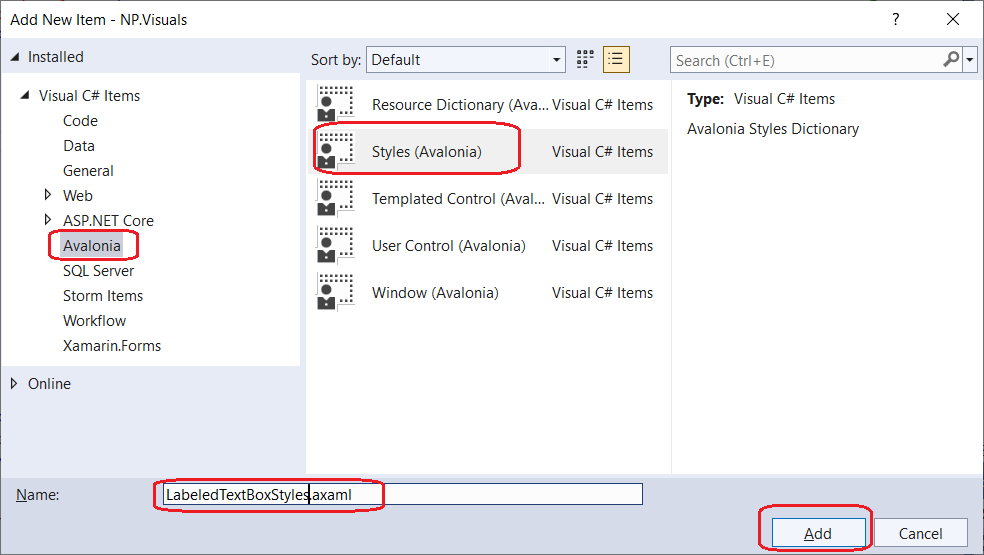Select the Code category
The width and height of the screenshot is (984, 555).
pyautogui.click(x=80, y=121)
